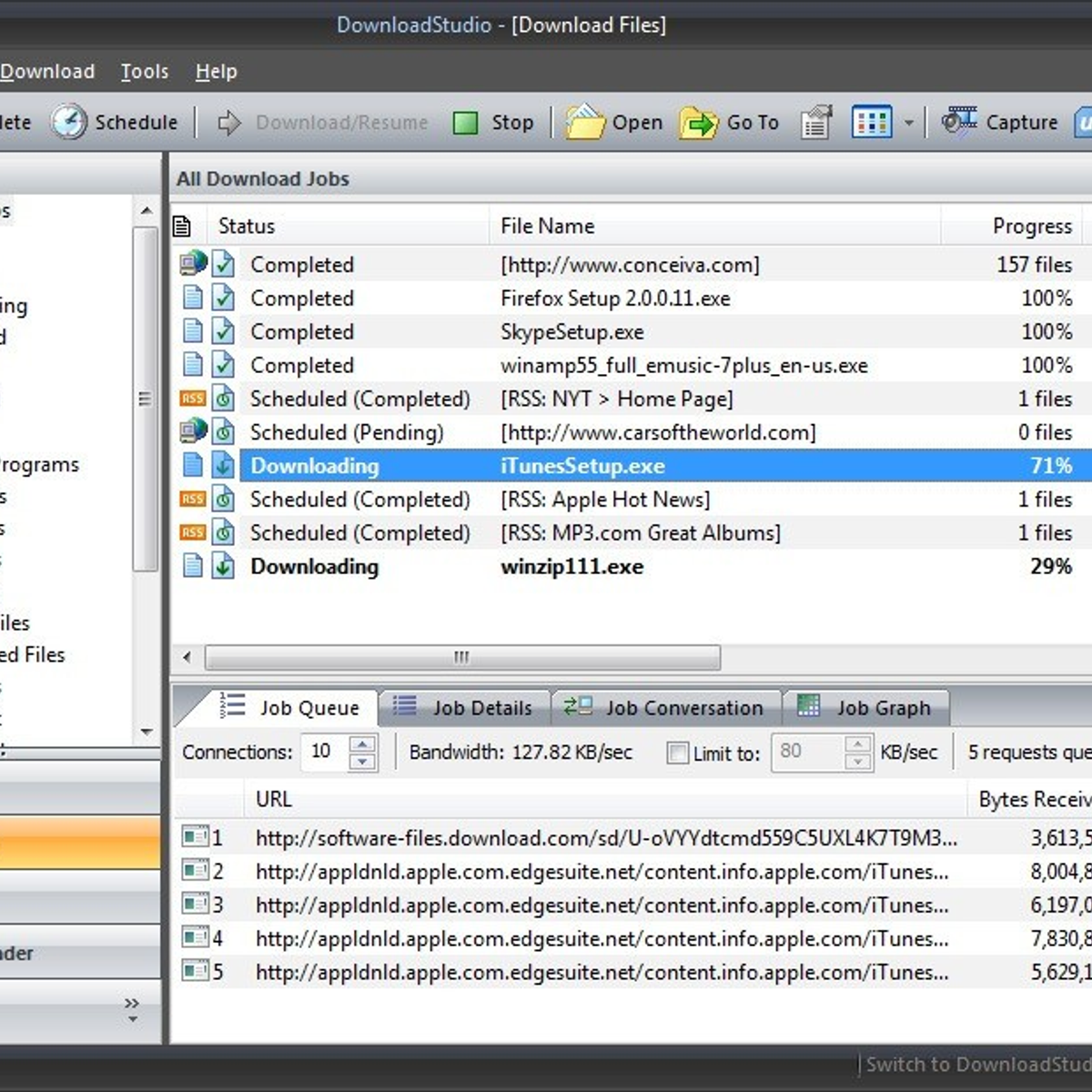Switch to the Job Conversation tab

click(x=666, y=707)
